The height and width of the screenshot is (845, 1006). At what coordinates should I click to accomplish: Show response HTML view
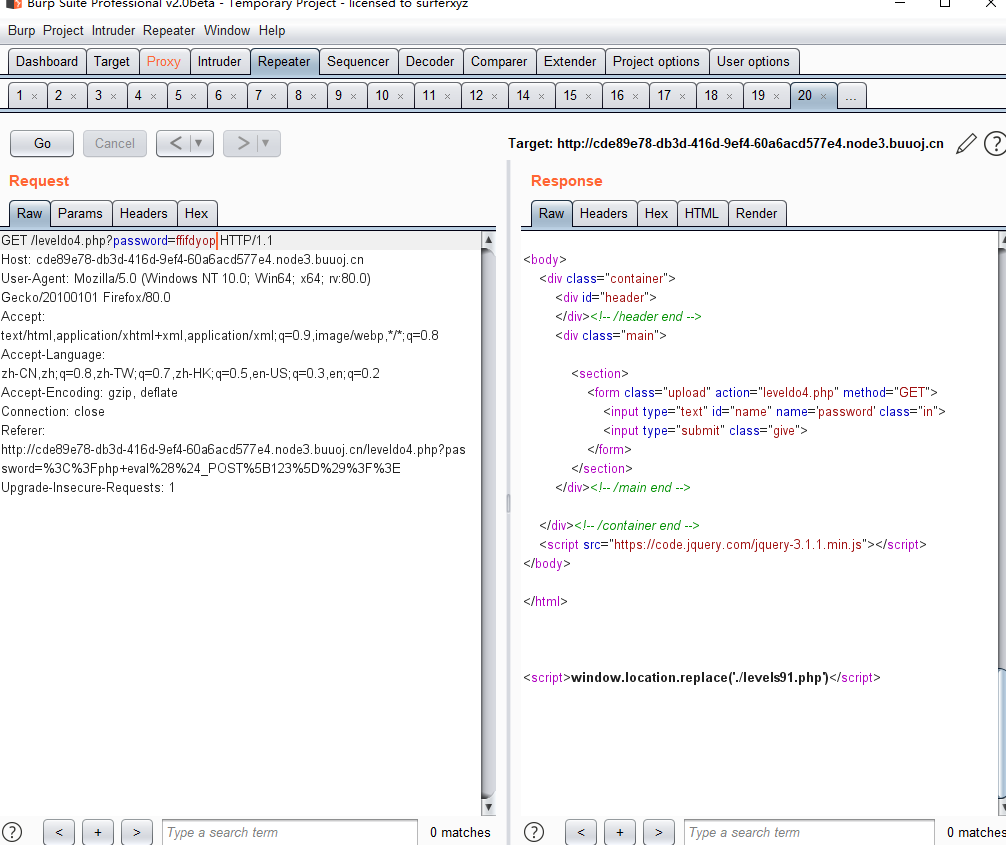pyautogui.click(x=701, y=214)
